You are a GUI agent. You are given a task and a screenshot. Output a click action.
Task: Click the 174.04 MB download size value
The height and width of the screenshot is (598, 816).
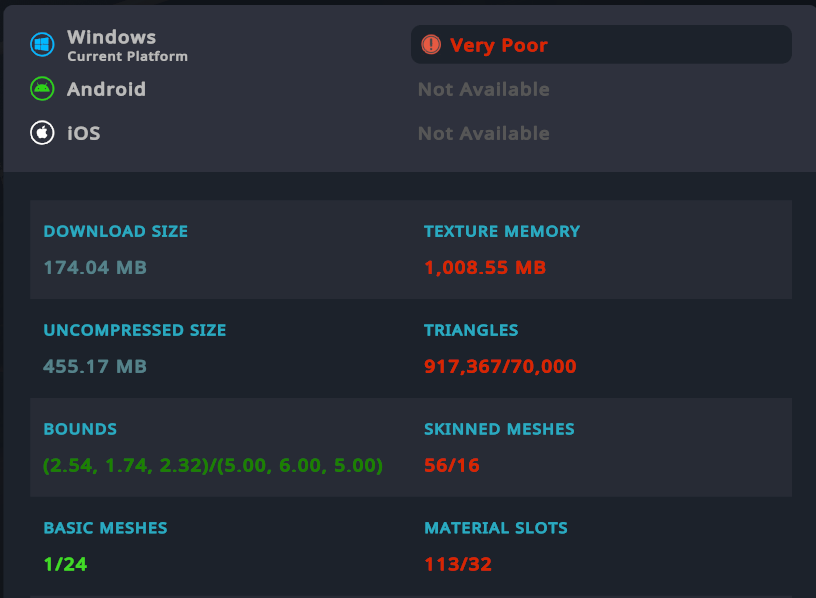(95, 268)
